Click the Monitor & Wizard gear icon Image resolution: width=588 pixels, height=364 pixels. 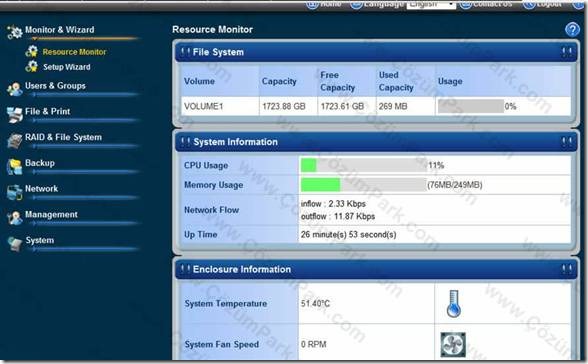15,31
